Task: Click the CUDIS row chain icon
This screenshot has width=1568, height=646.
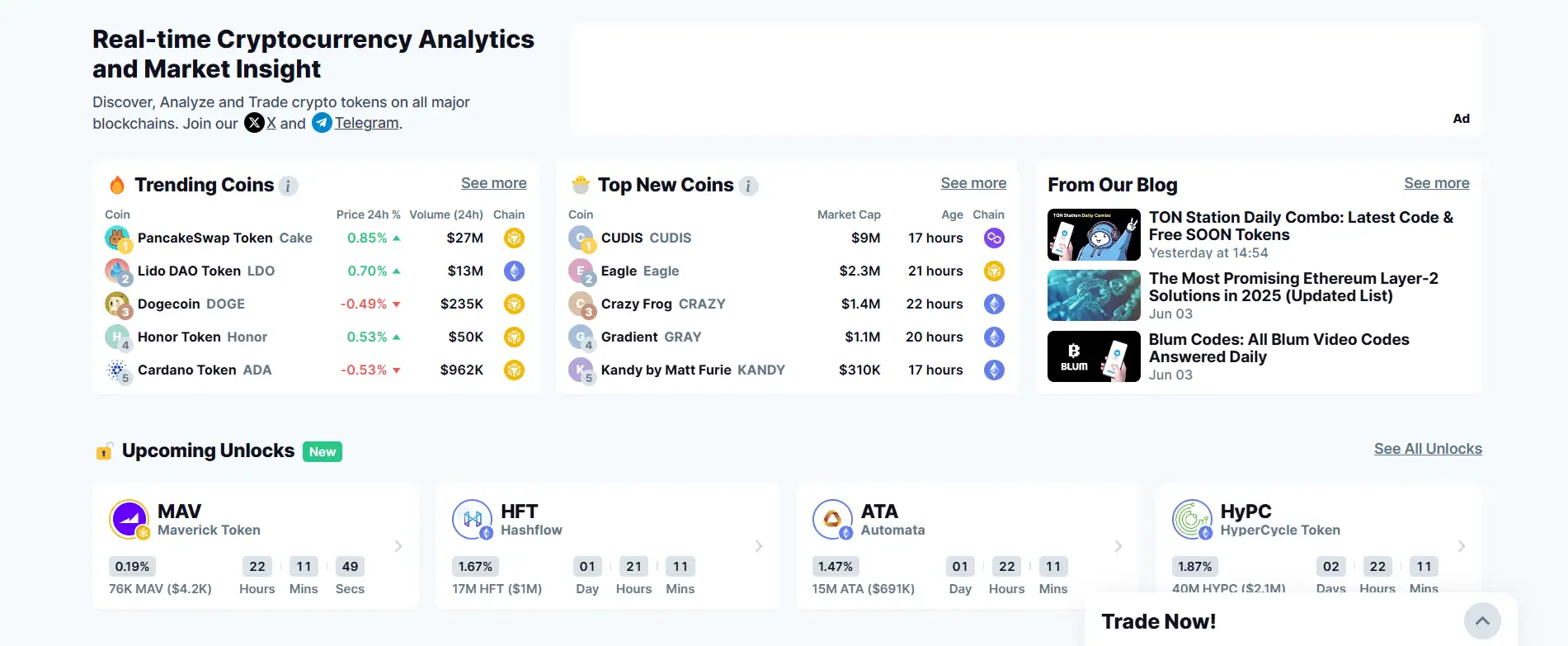Action: [x=994, y=238]
